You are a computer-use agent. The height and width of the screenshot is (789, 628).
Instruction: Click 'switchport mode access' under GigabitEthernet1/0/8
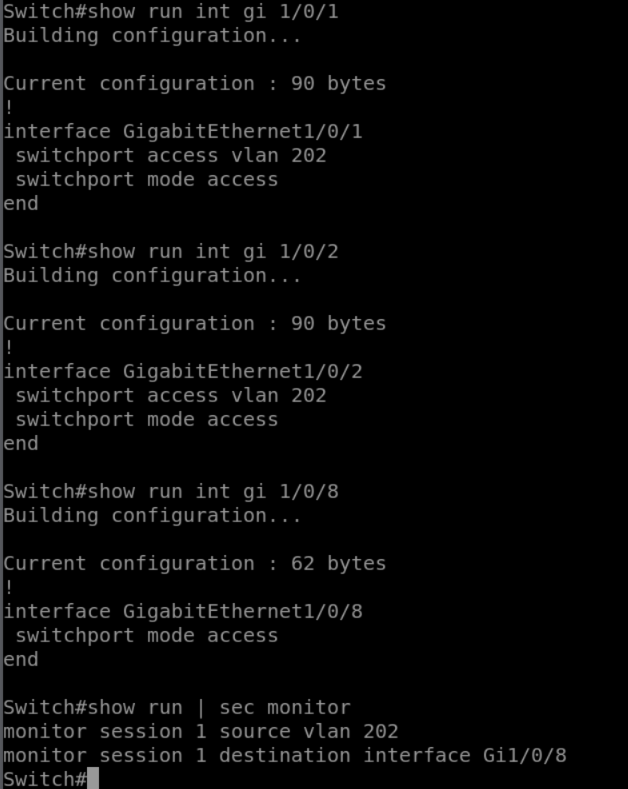[x=146, y=635]
